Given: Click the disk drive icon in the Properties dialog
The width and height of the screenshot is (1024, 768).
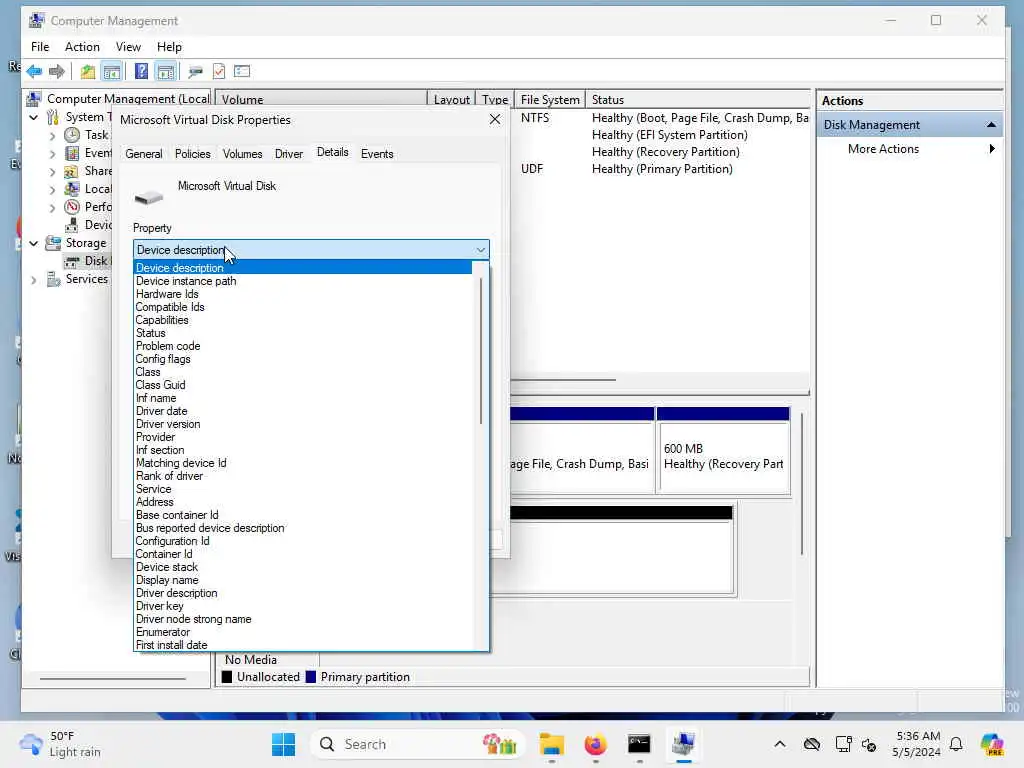Looking at the screenshot, I should [149, 197].
